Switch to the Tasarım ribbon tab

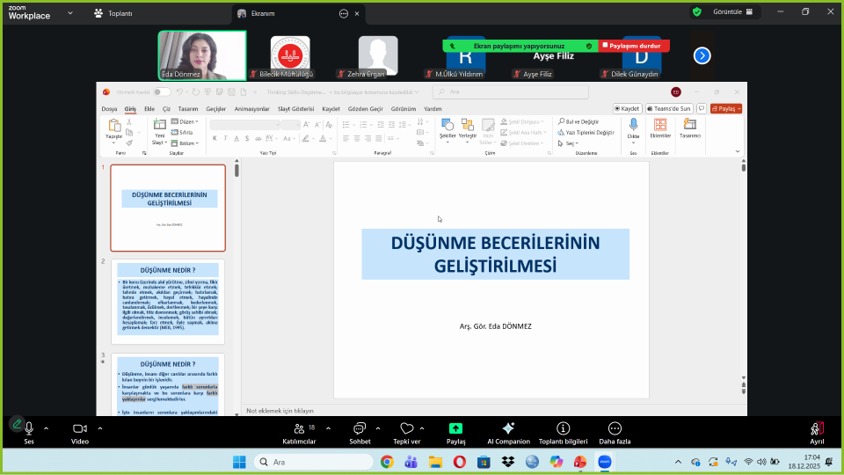(188, 108)
